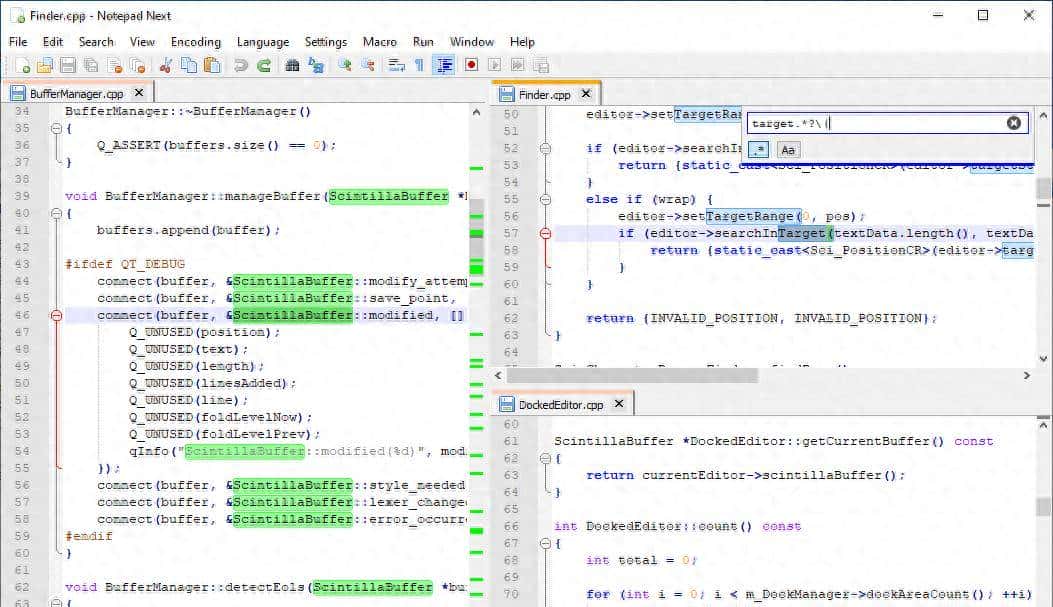
Task: Toggle regular expression search mode
Action: 759,150
